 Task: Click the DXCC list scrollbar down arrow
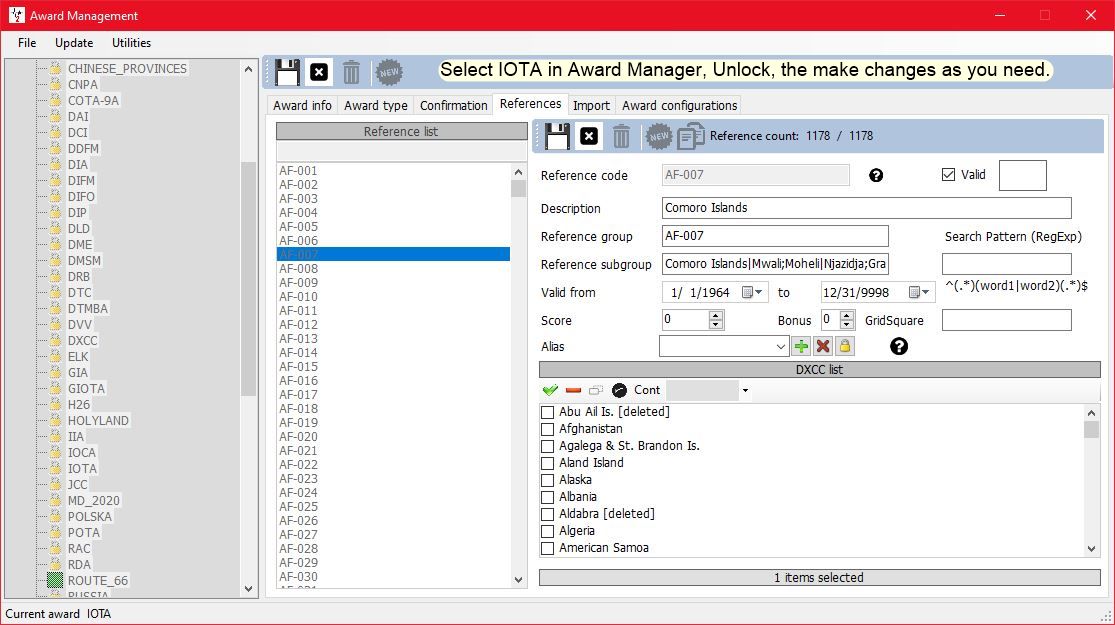pyautogui.click(x=1092, y=548)
